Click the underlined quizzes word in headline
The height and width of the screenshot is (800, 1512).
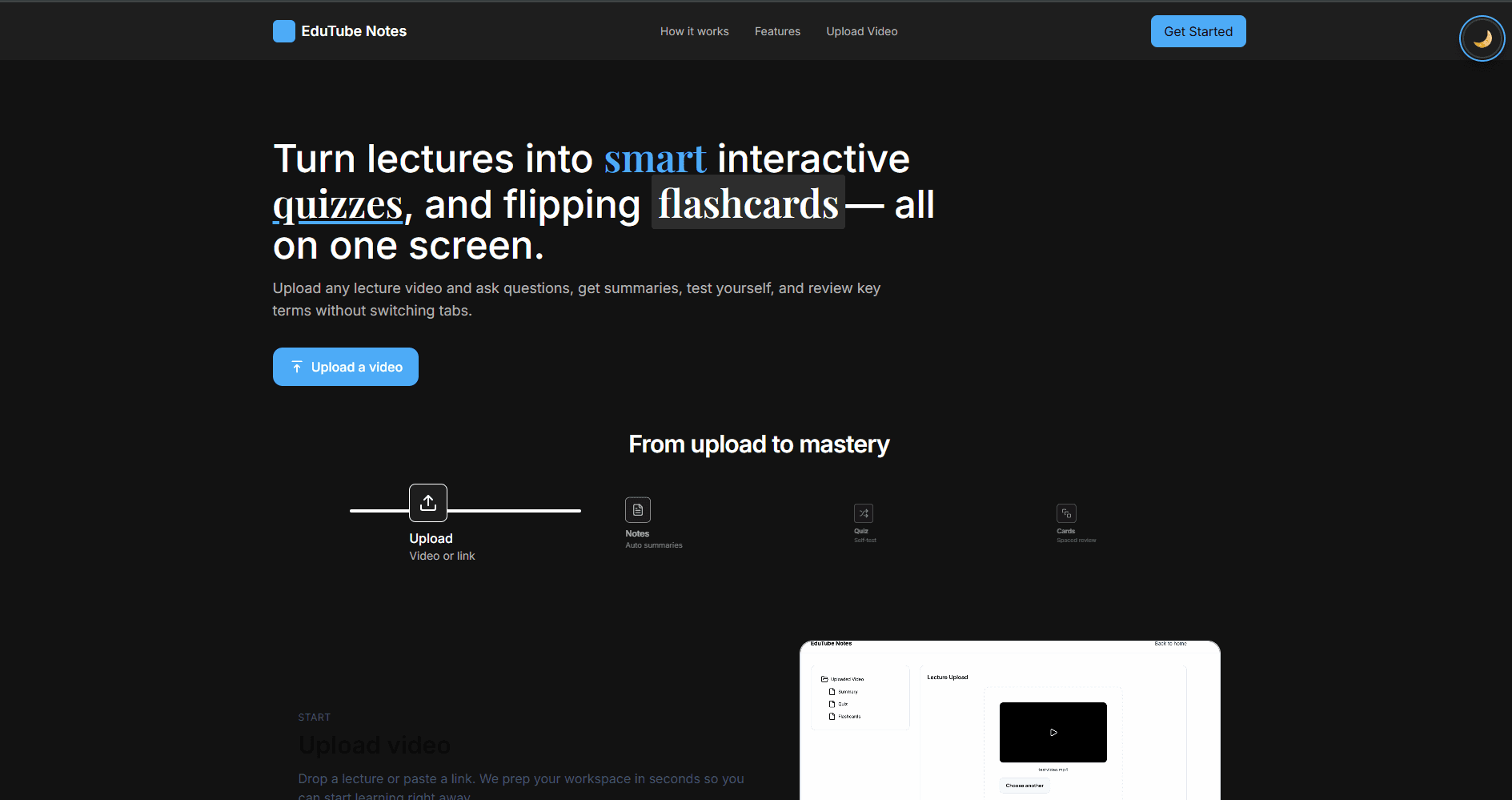[x=338, y=205]
